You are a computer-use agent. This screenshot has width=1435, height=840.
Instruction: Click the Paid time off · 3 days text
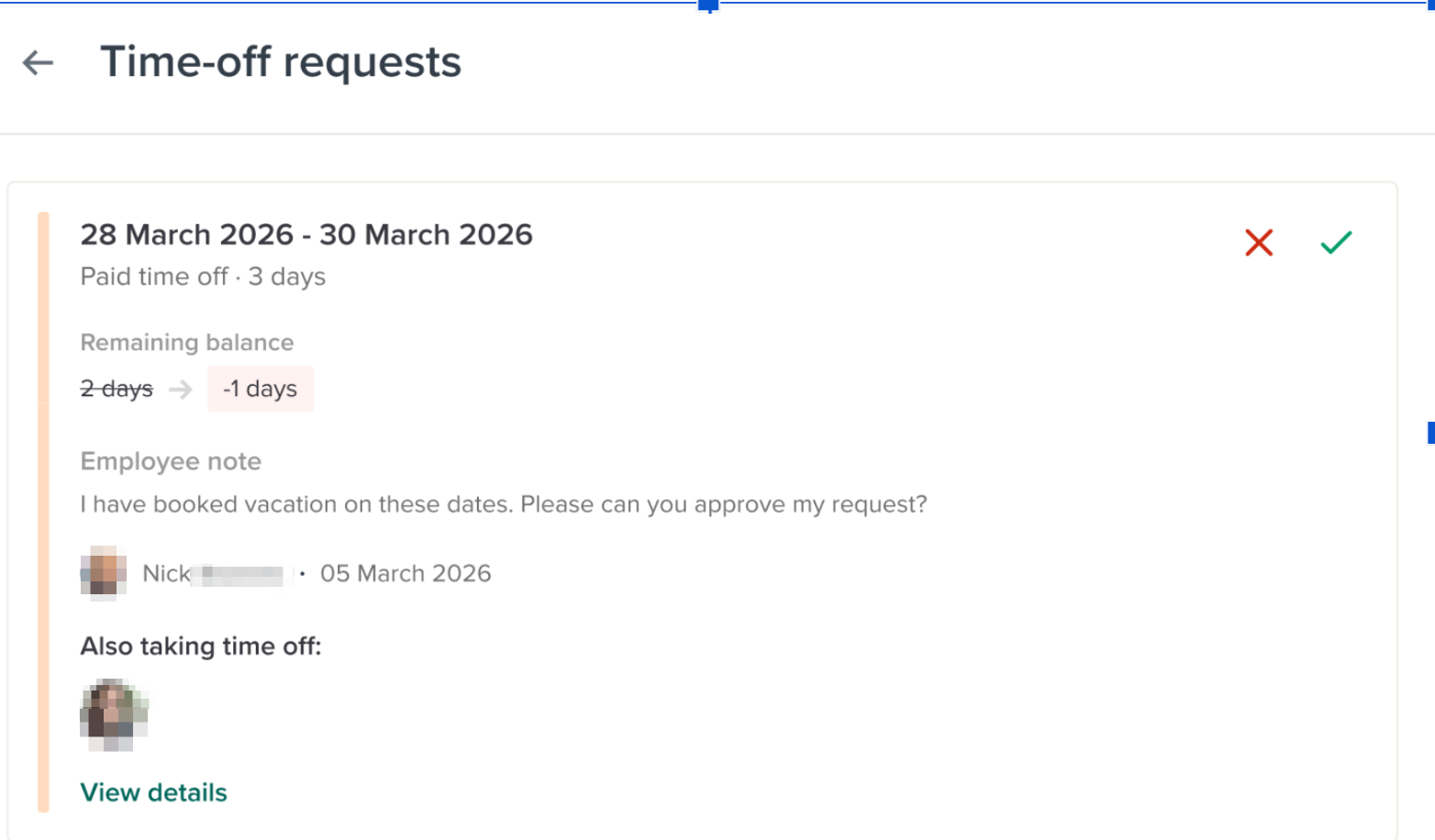point(203,277)
